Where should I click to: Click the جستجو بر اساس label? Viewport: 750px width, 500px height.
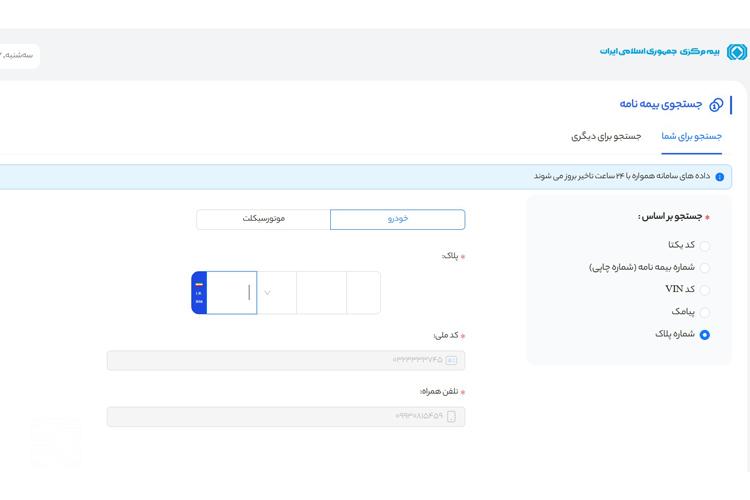click(x=670, y=217)
